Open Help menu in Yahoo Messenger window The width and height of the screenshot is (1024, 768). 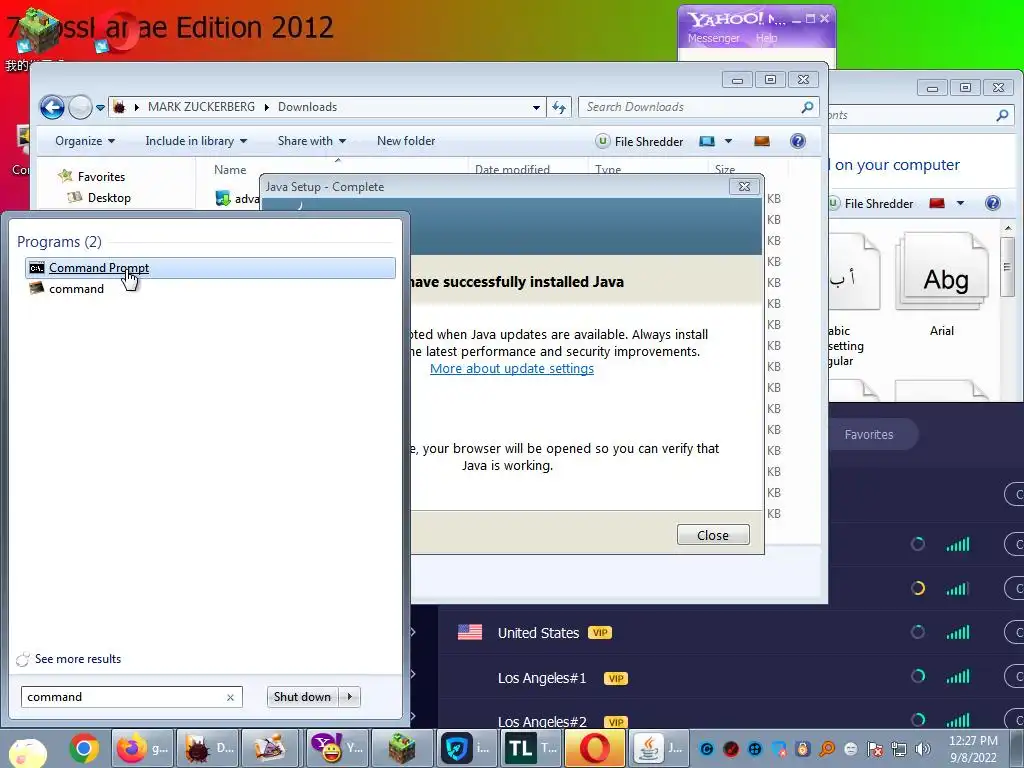(767, 38)
